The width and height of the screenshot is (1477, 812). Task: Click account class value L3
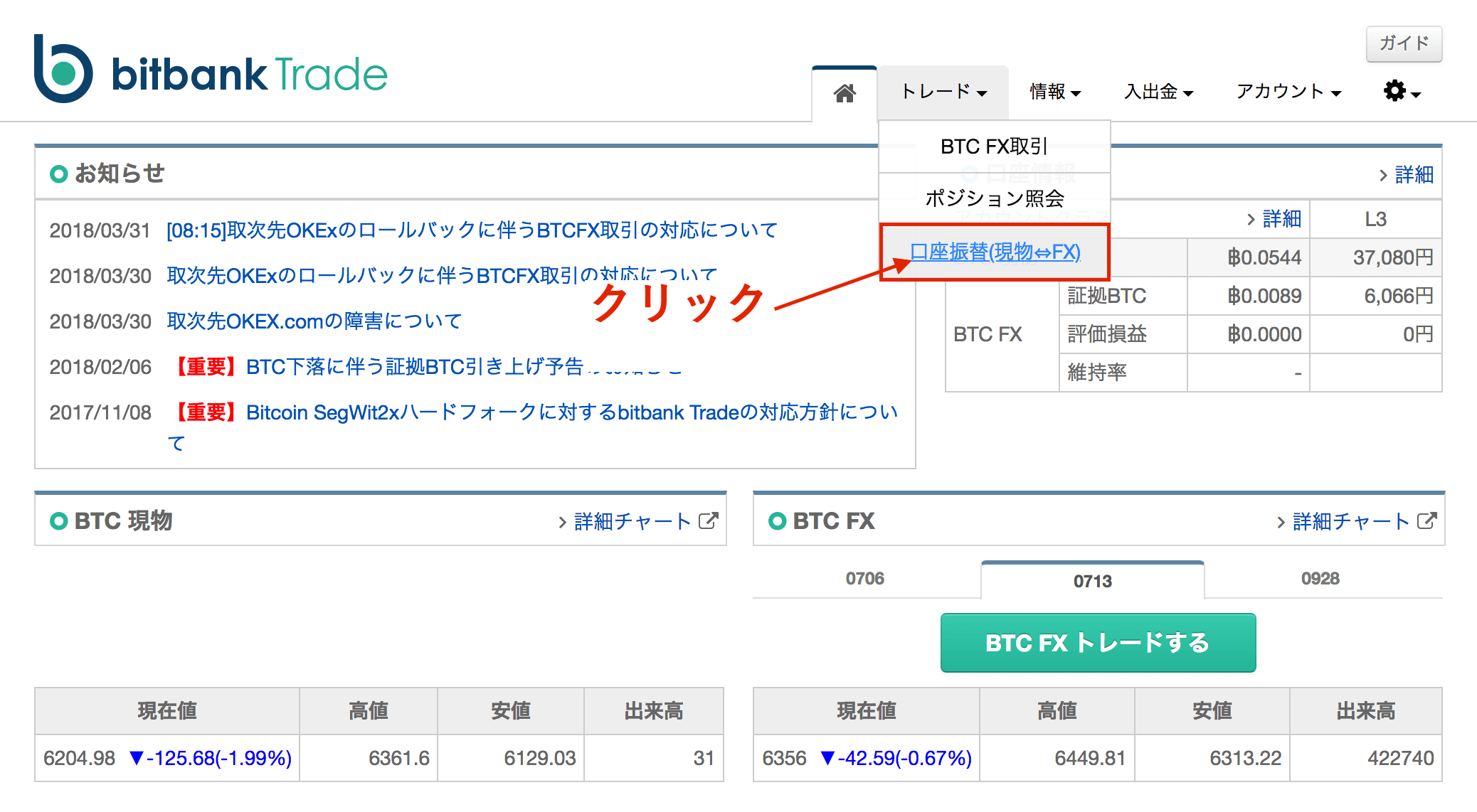point(1376,219)
